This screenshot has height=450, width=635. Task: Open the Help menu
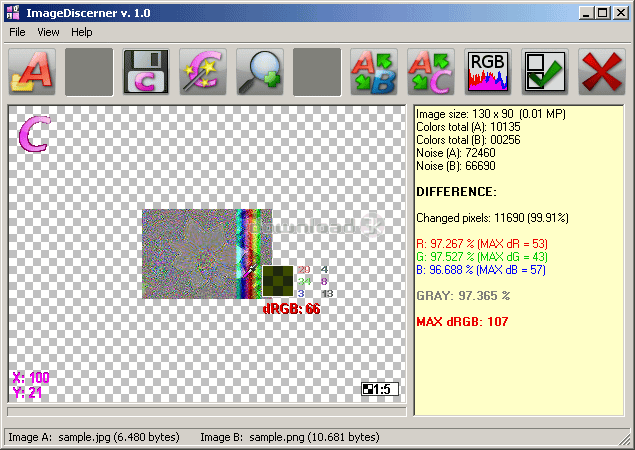[x=81, y=32]
